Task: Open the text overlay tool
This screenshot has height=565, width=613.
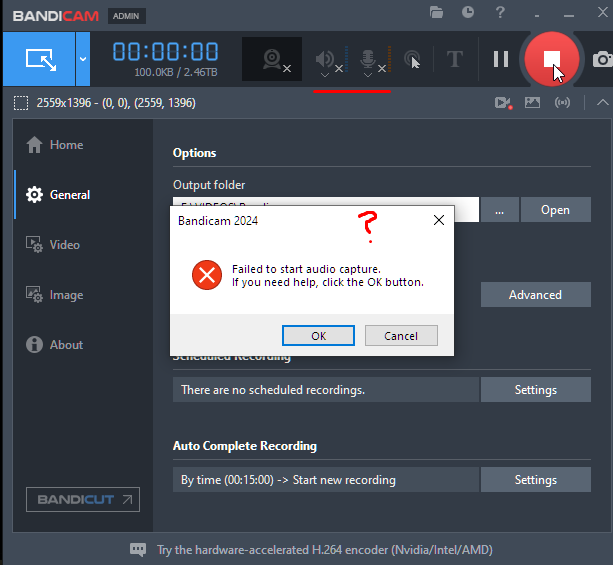Action: (x=455, y=59)
